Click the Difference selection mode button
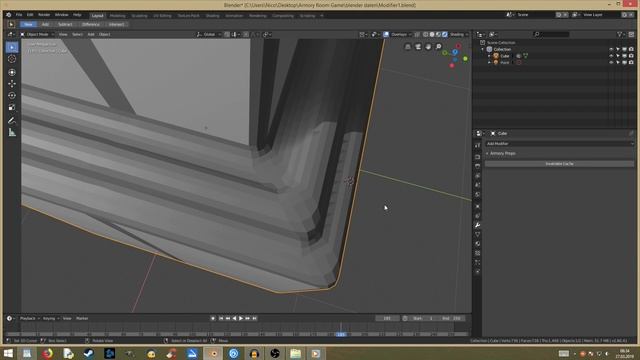 (x=91, y=24)
